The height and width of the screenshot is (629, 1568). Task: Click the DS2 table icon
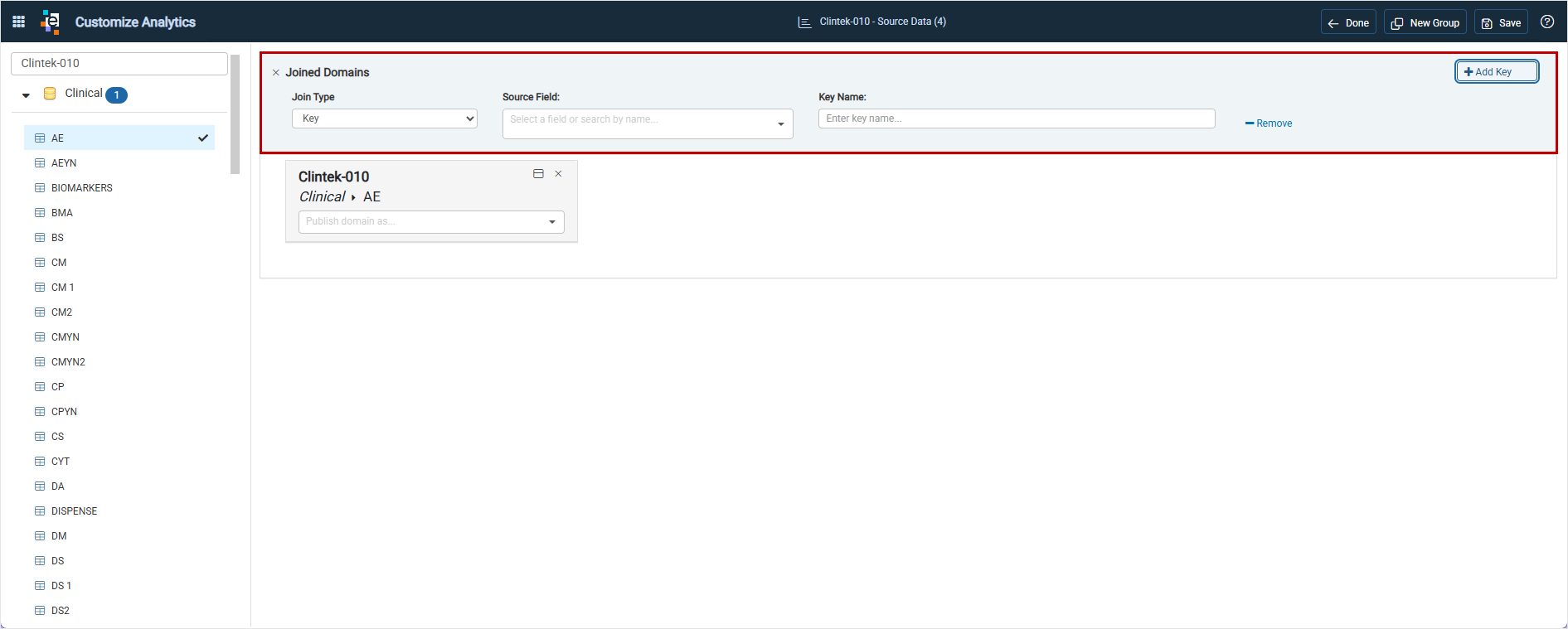40,611
